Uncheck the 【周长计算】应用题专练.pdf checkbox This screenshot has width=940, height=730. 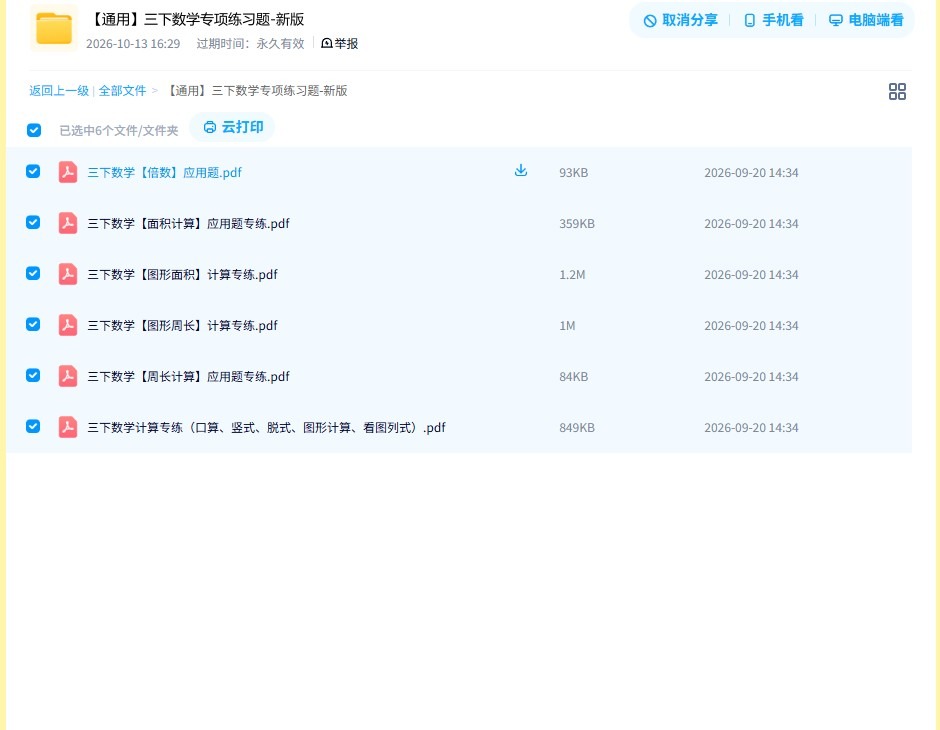click(x=33, y=375)
